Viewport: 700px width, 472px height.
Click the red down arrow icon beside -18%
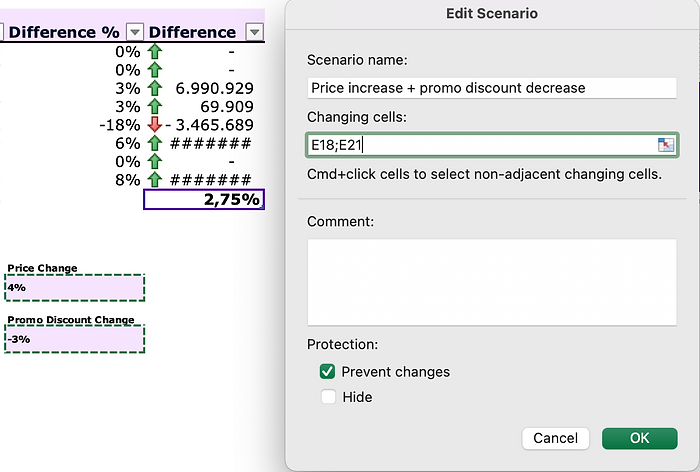coord(154,125)
